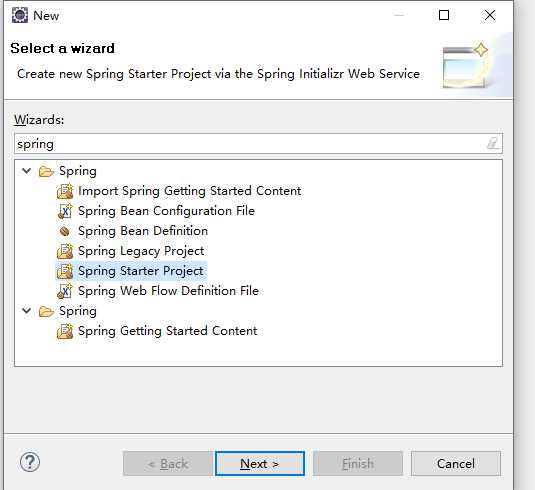535x490 pixels.
Task: Click the Import Spring Getting Started Content icon
Action: pos(65,191)
